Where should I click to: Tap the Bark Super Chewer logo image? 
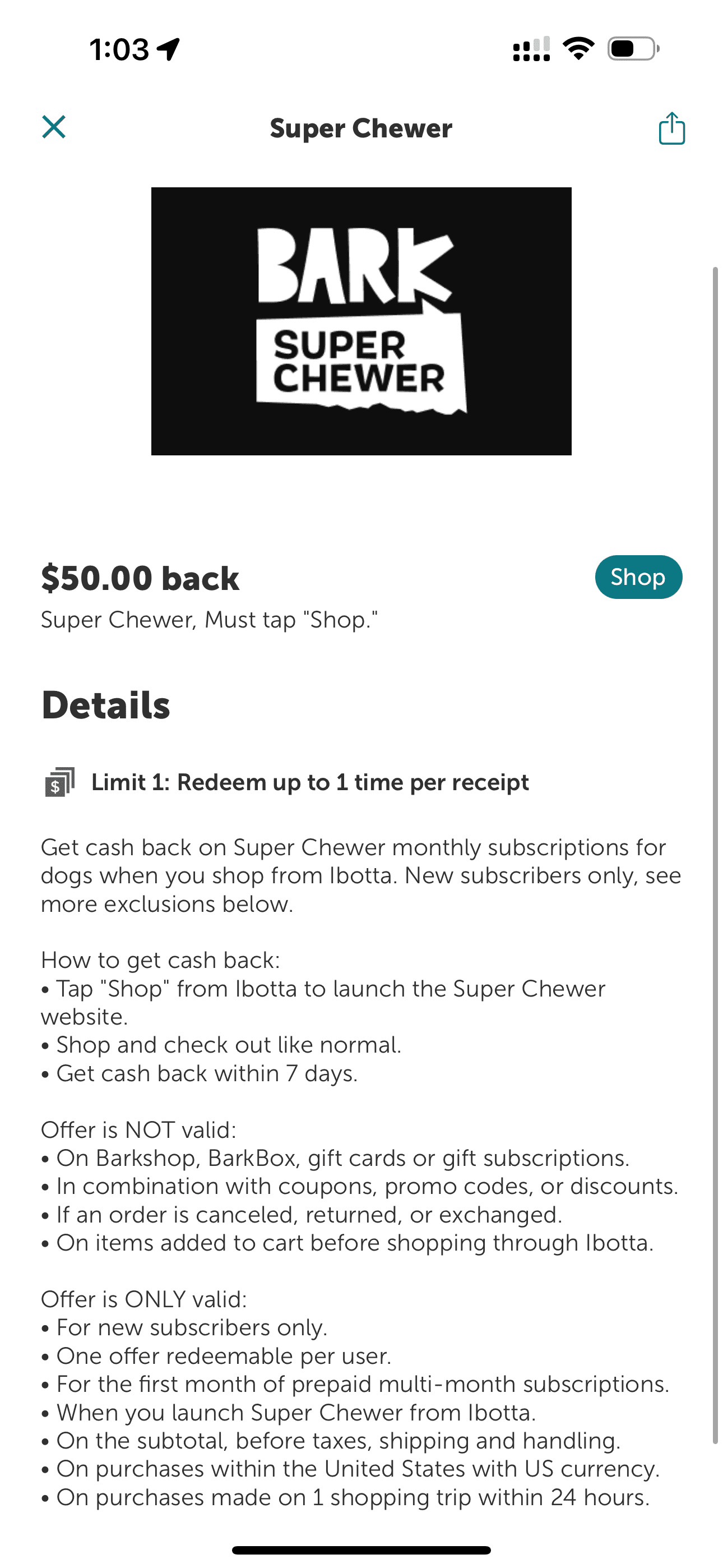point(361,321)
